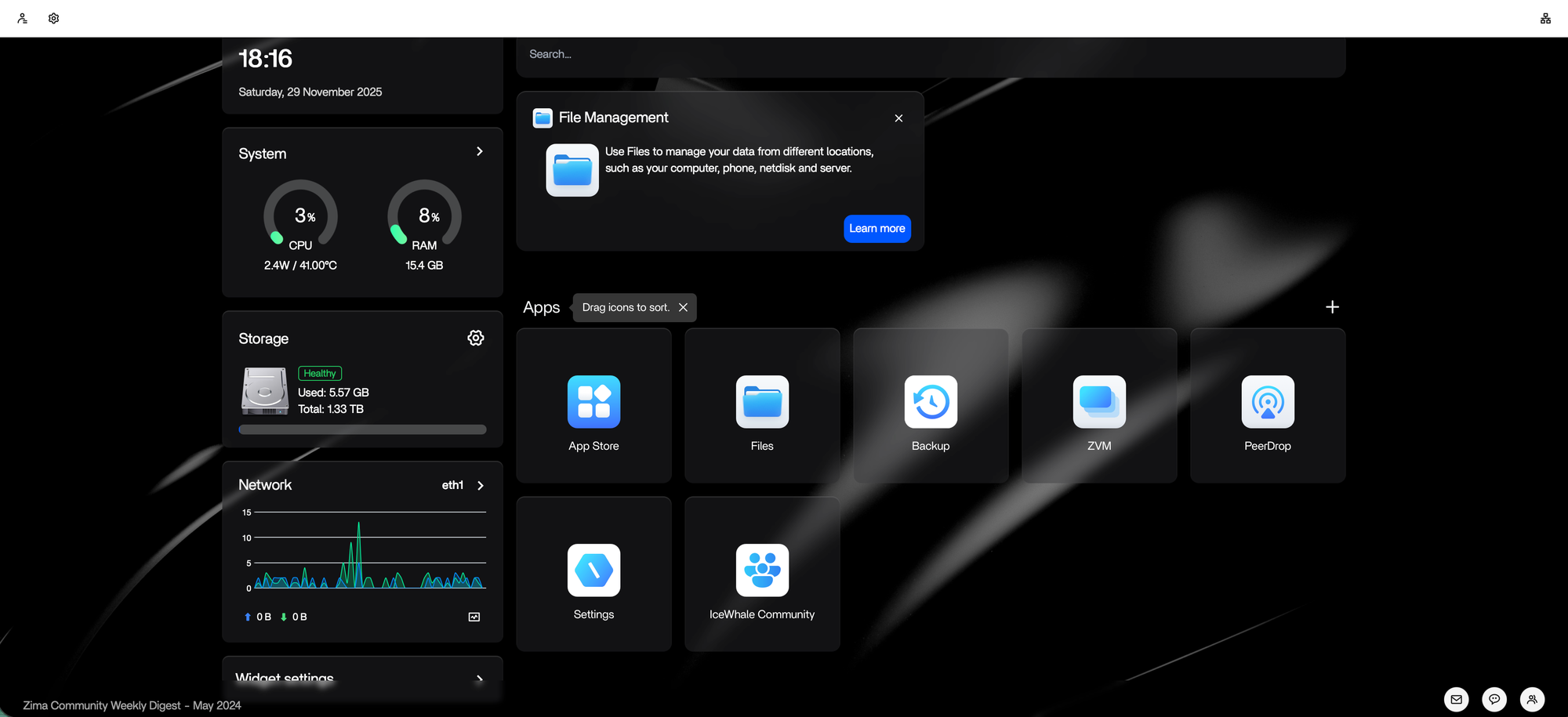Click the storage usage progress bar
Image resolution: width=1568 pixels, height=717 pixels.
click(x=362, y=429)
